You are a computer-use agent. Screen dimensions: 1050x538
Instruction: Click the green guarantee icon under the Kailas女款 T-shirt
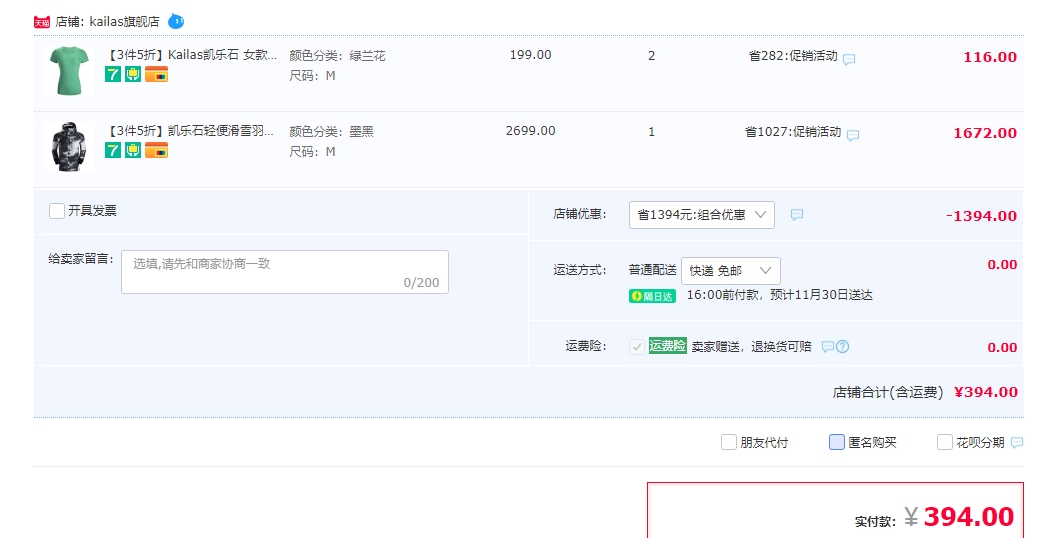coord(133,74)
